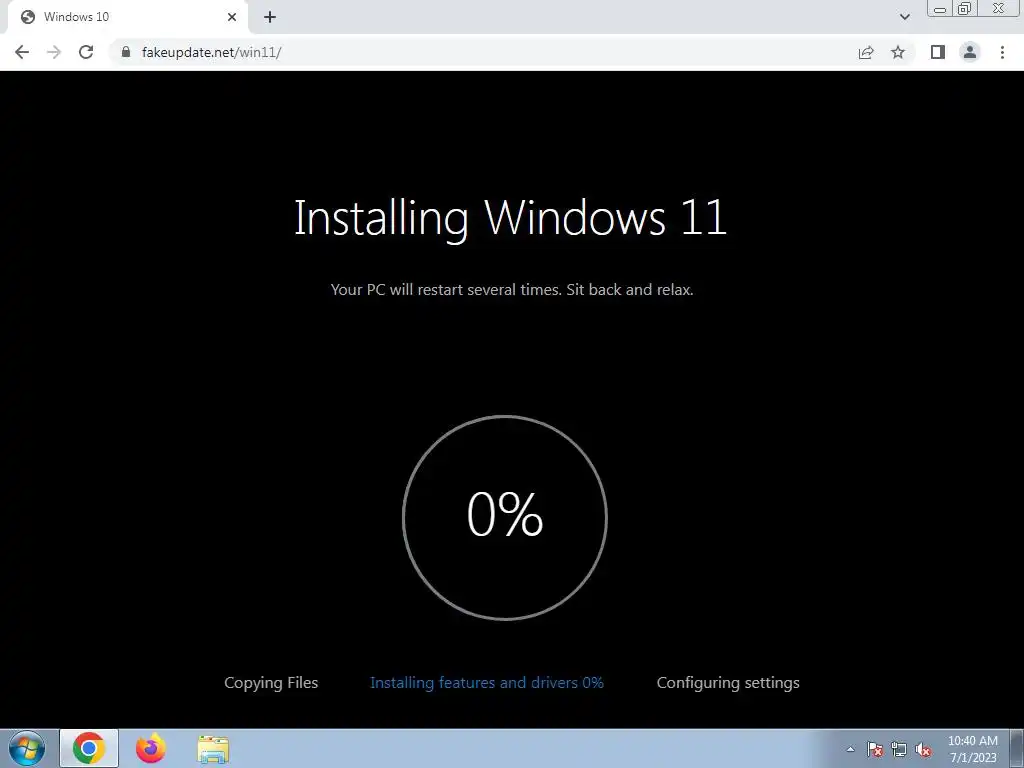The width and height of the screenshot is (1024, 768).
Task: Close the Windows 10 tab
Action: [232, 17]
